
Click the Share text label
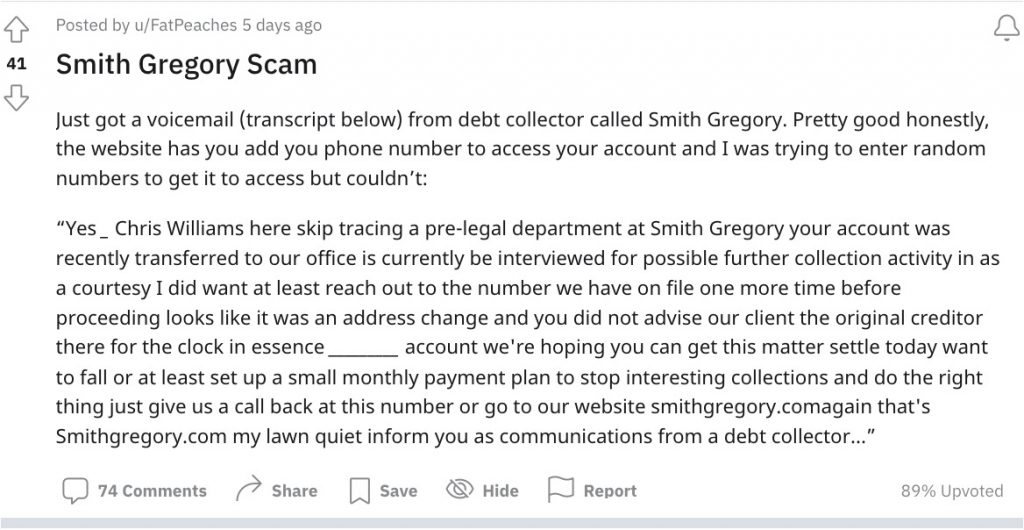click(294, 491)
